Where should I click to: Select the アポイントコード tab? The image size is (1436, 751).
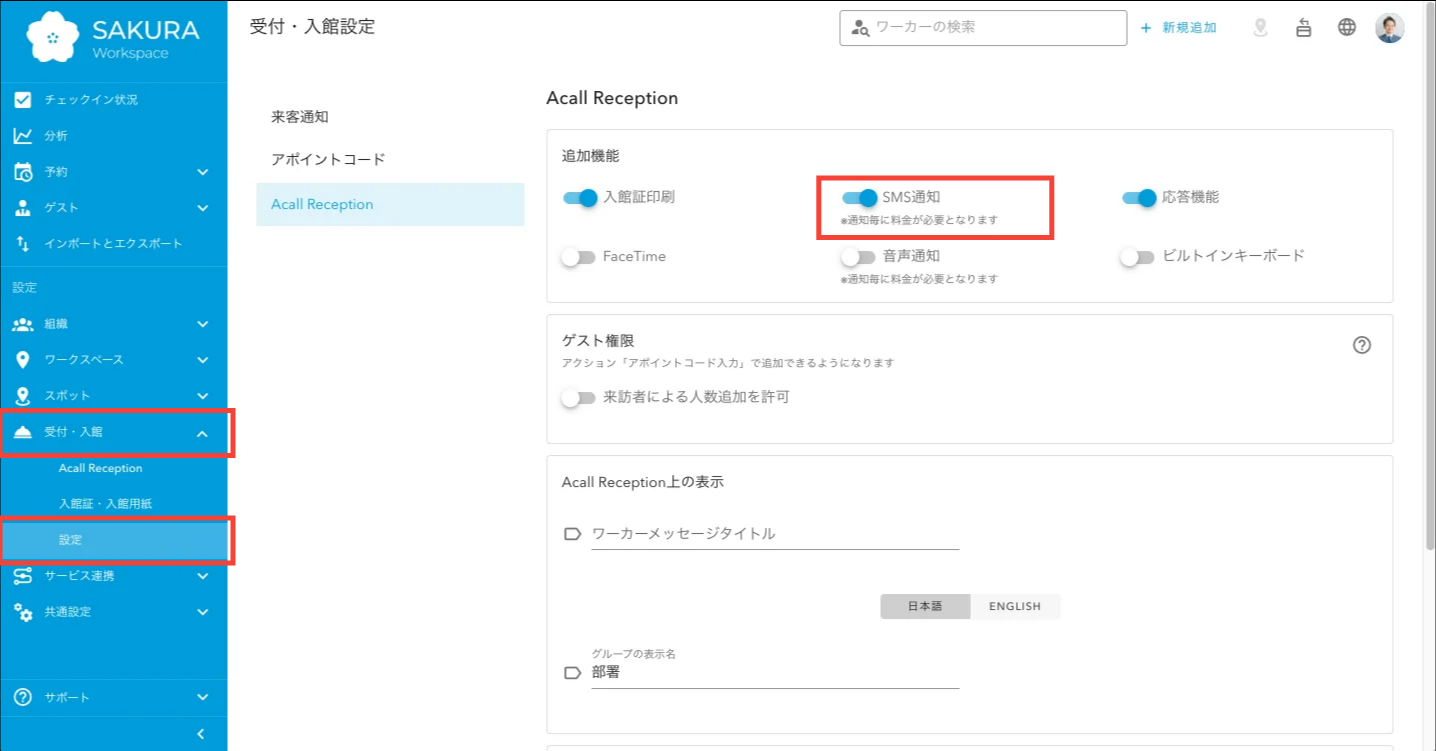(328, 160)
